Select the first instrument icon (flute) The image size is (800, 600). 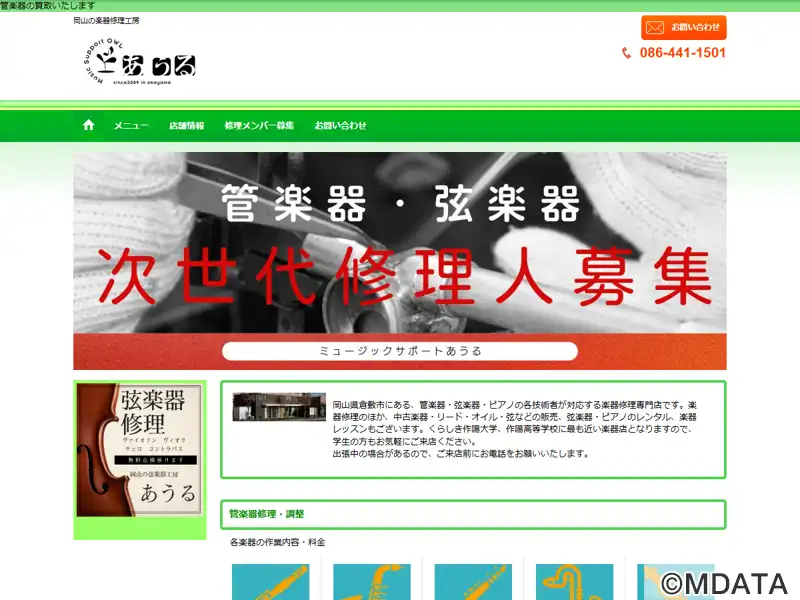[x=270, y=582]
